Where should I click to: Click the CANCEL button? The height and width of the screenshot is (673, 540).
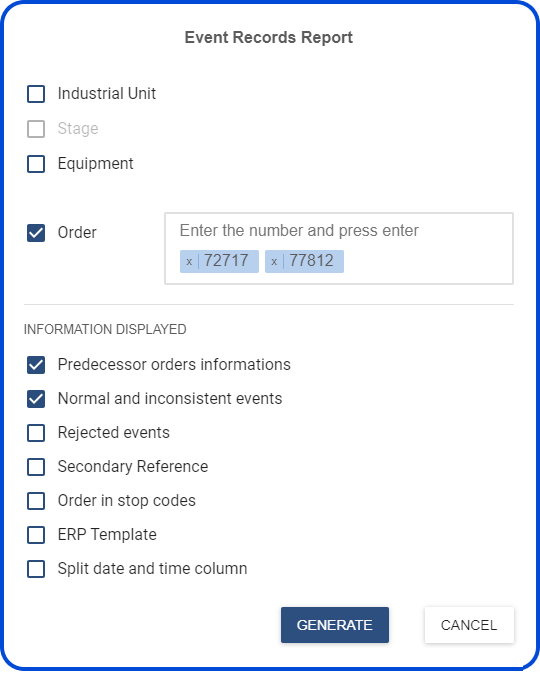coord(469,625)
